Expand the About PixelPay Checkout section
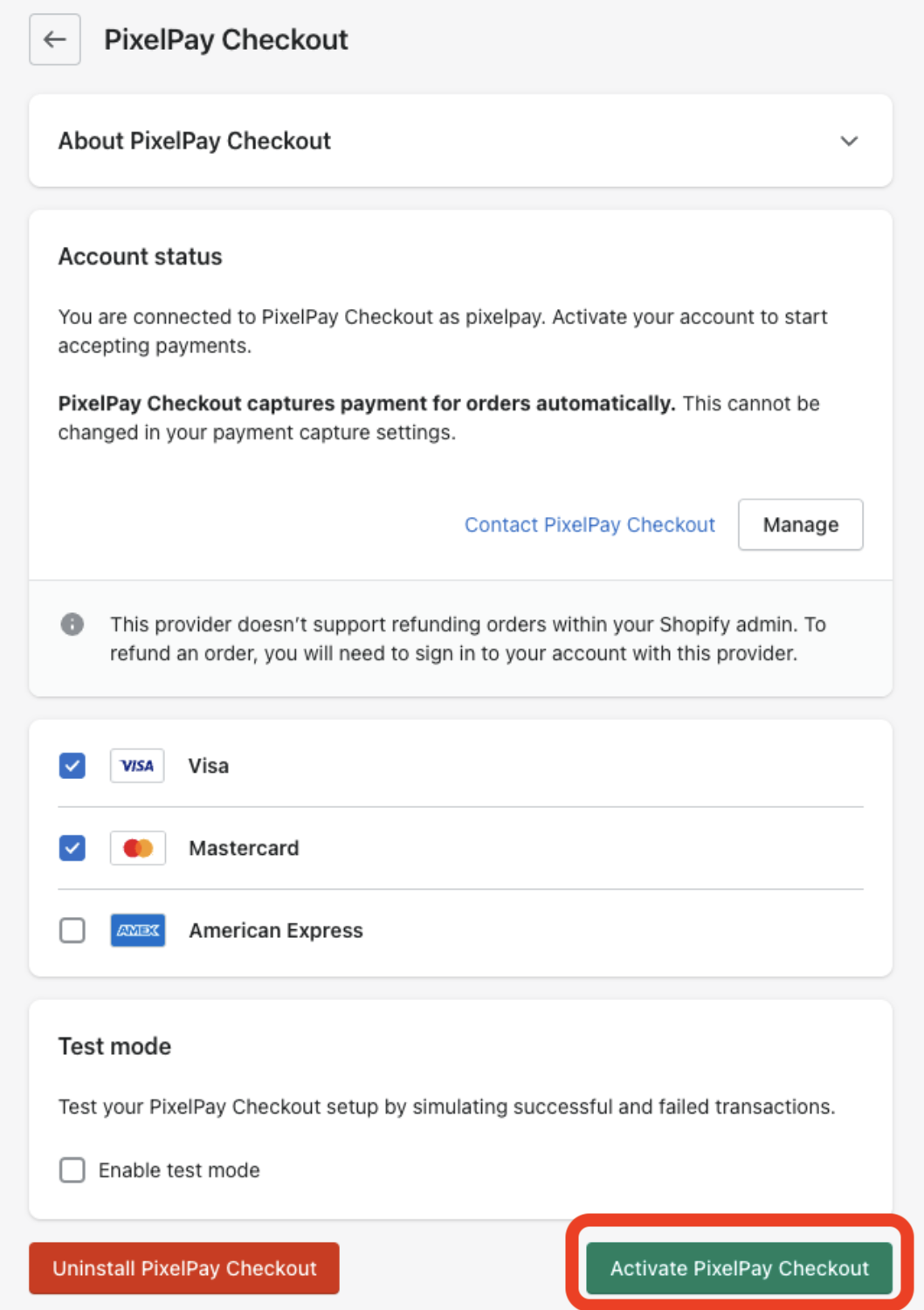 tap(849, 141)
